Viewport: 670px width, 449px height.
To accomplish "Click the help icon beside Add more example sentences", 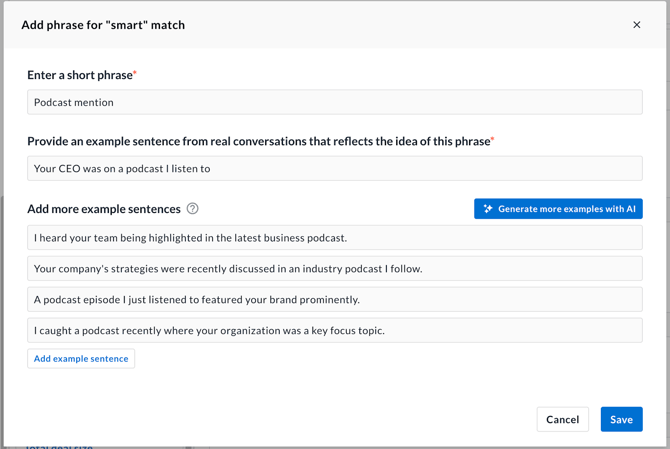I will [193, 209].
